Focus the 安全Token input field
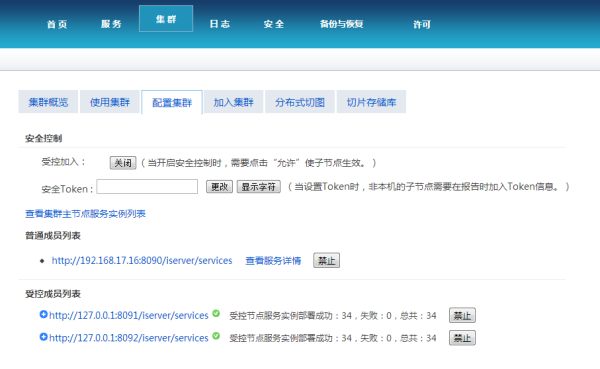The width and height of the screenshot is (600, 369). click(147, 186)
